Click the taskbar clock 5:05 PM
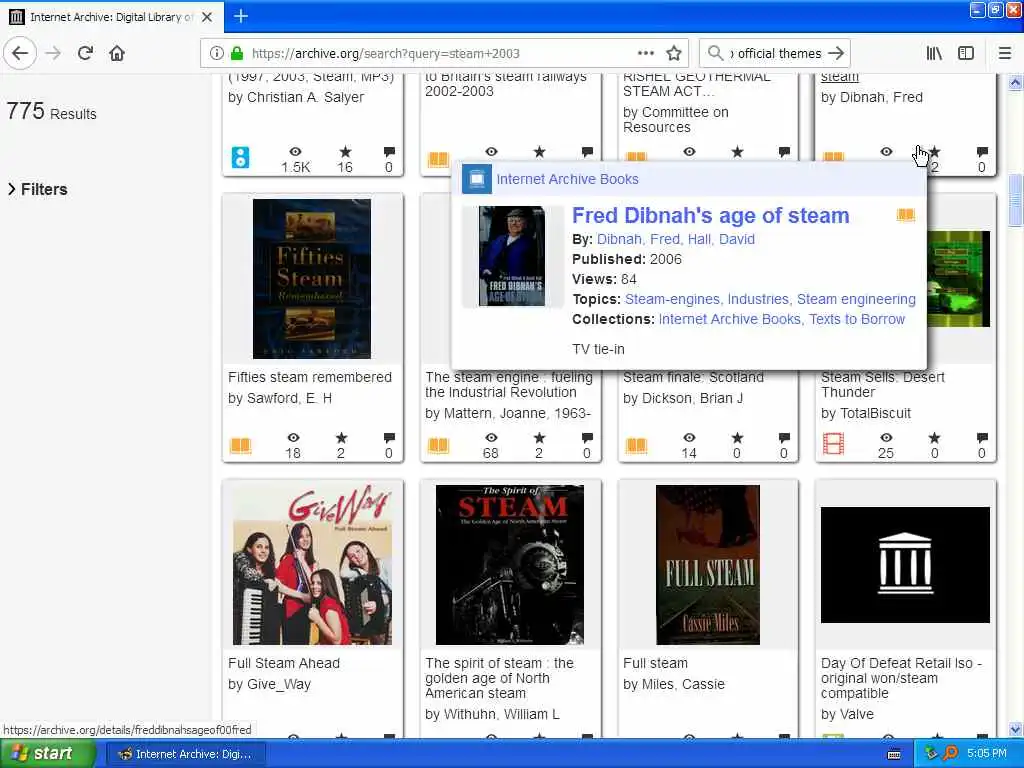1024x768 pixels. click(x=986, y=754)
